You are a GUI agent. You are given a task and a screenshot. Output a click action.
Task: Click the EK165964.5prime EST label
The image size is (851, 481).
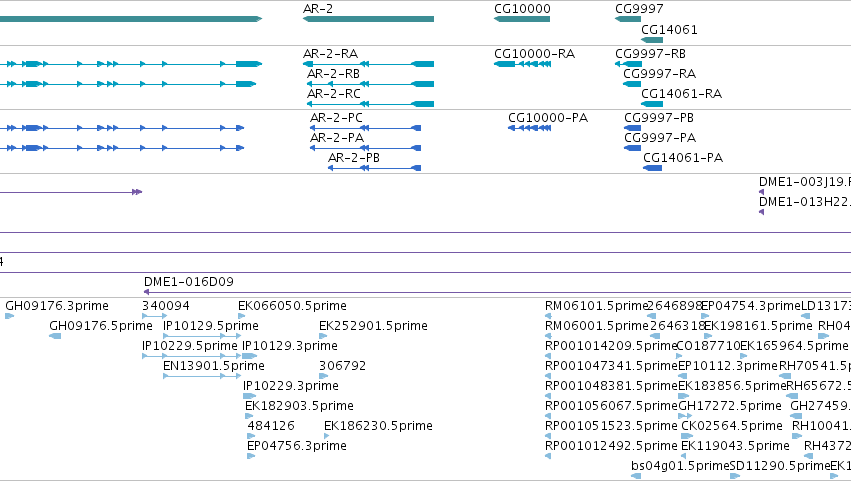click(794, 346)
